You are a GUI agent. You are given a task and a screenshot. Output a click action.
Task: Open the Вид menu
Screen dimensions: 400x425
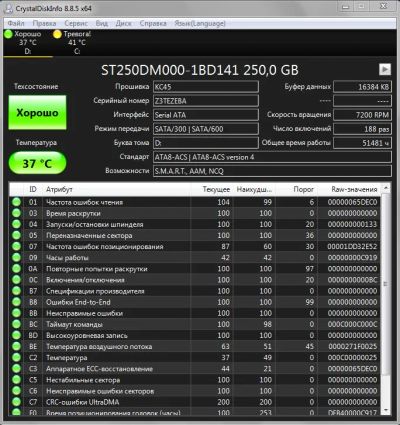[x=102, y=23]
